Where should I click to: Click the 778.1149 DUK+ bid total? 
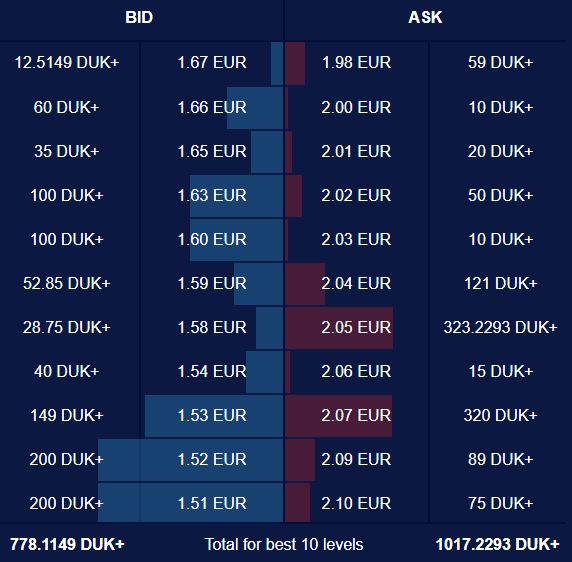pyautogui.click(x=67, y=544)
